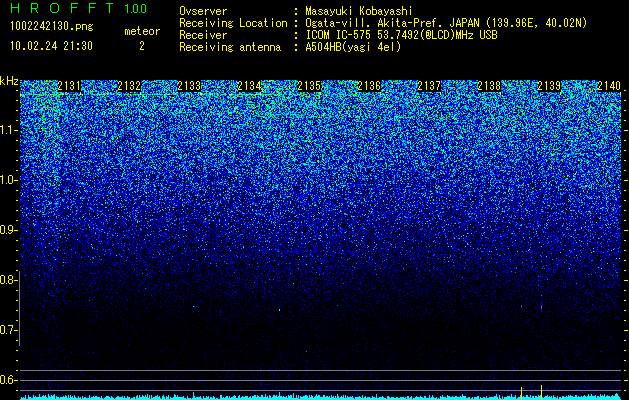Click the time marker 2135

click(x=309, y=86)
